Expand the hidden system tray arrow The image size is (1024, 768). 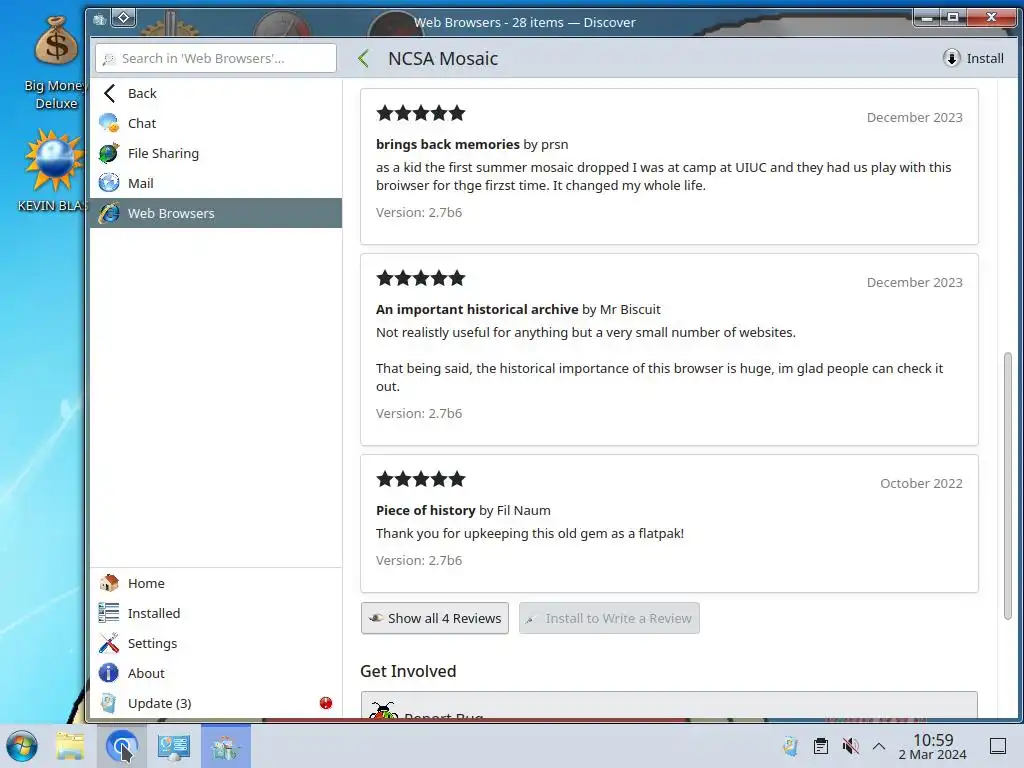tap(879, 746)
